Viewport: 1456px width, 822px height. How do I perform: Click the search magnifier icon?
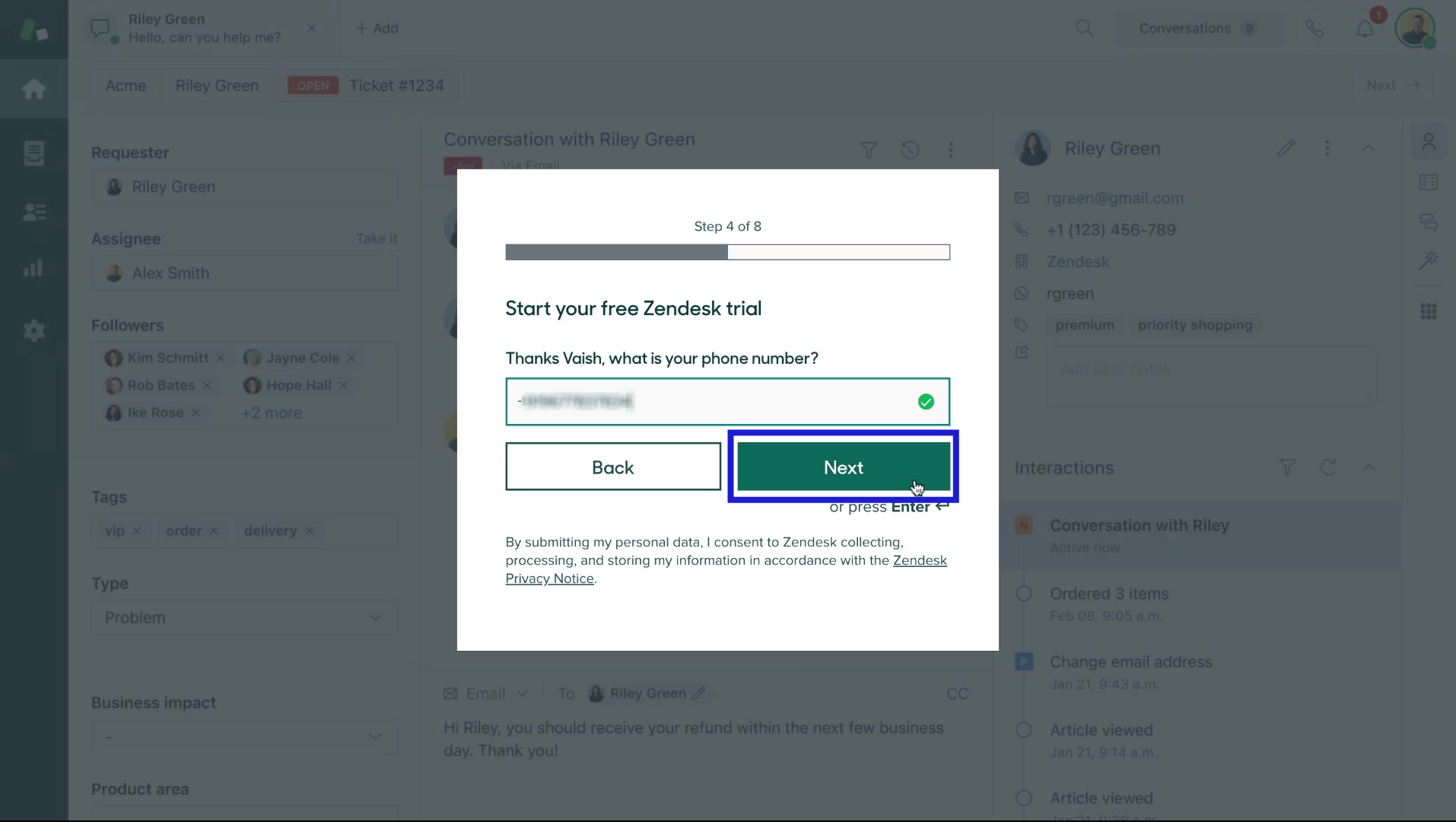1084,29
